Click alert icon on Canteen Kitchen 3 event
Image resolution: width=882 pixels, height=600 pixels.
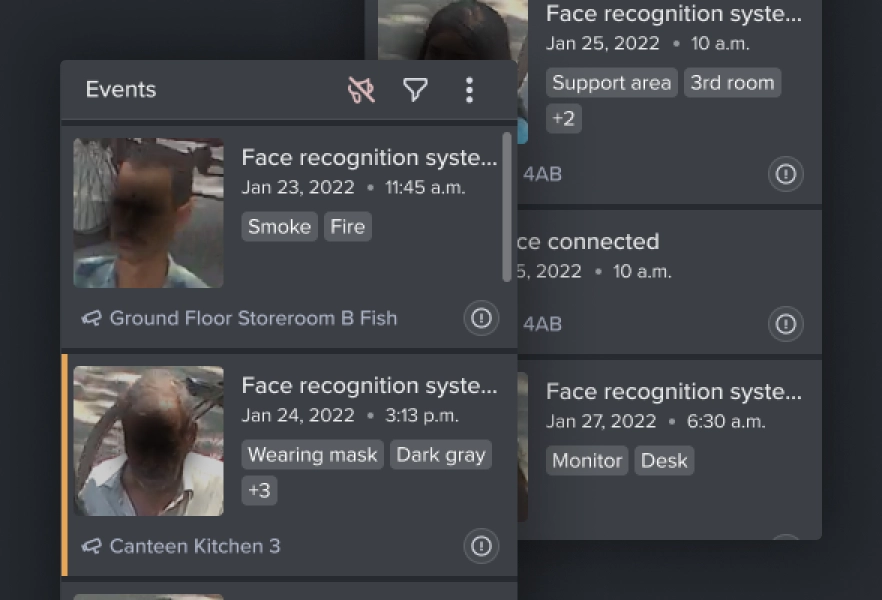tap(481, 546)
